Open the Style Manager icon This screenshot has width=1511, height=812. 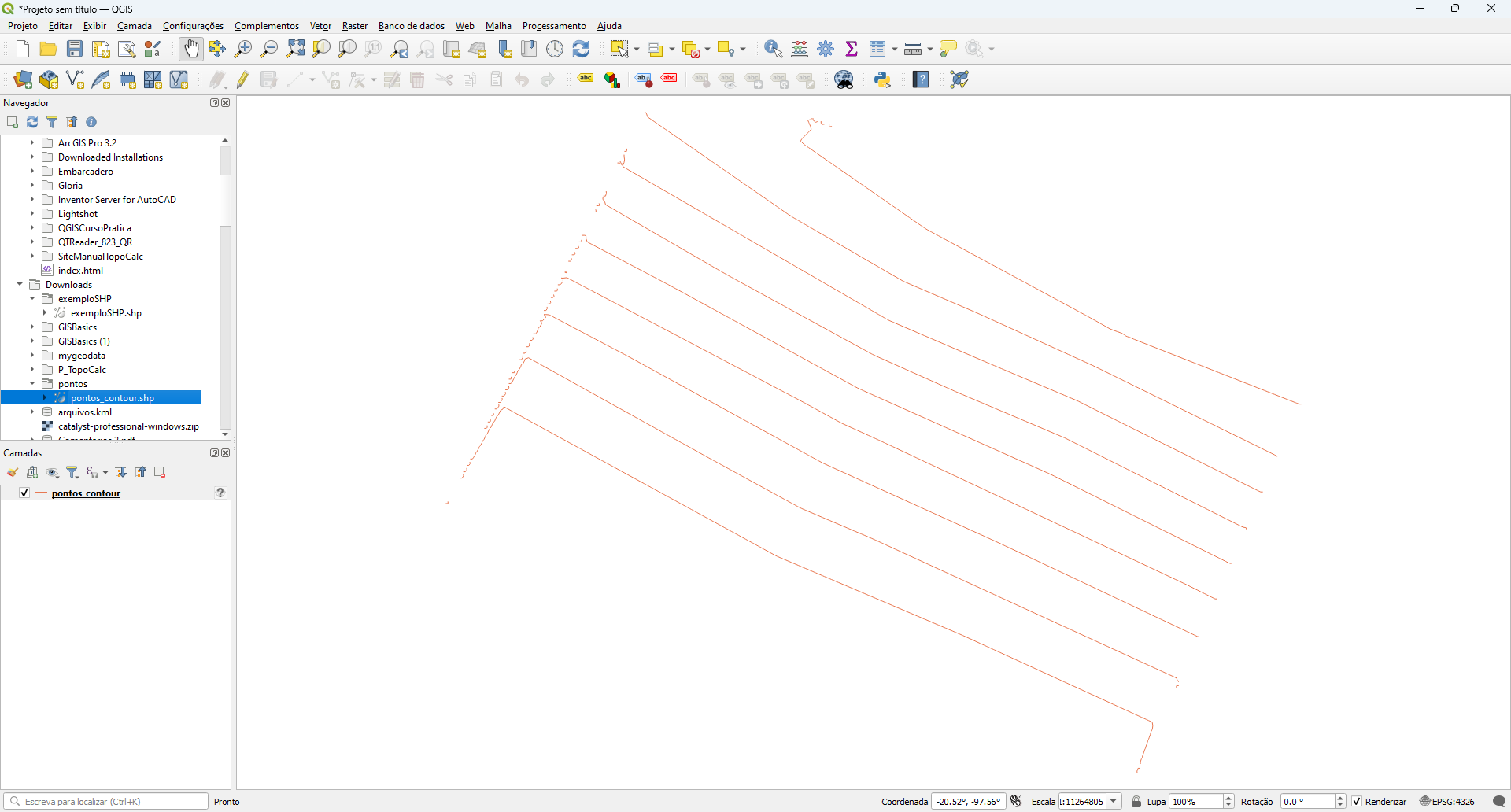coord(153,49)
